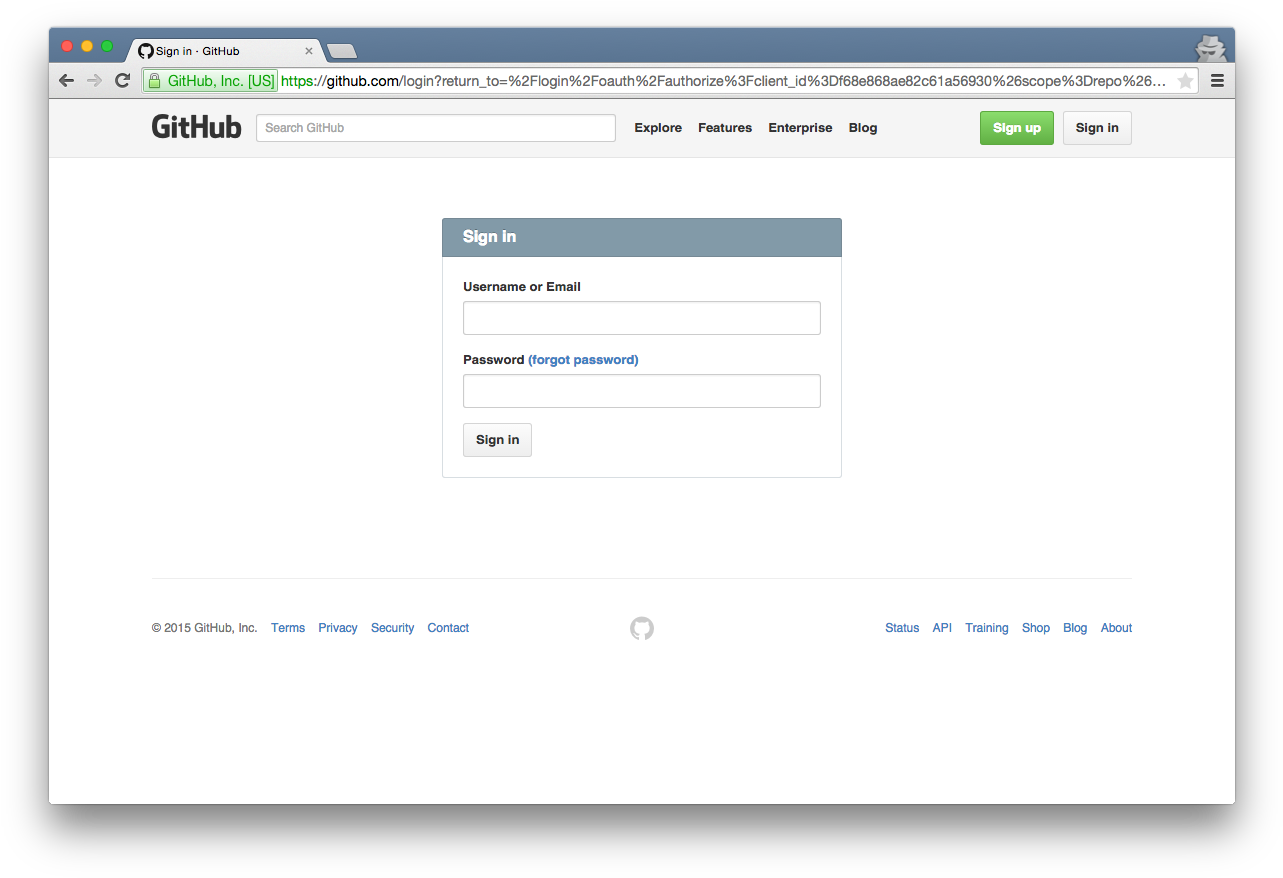Submit form with Sign in button
Screen dimensions: 1283x878
tap(497, 440)
